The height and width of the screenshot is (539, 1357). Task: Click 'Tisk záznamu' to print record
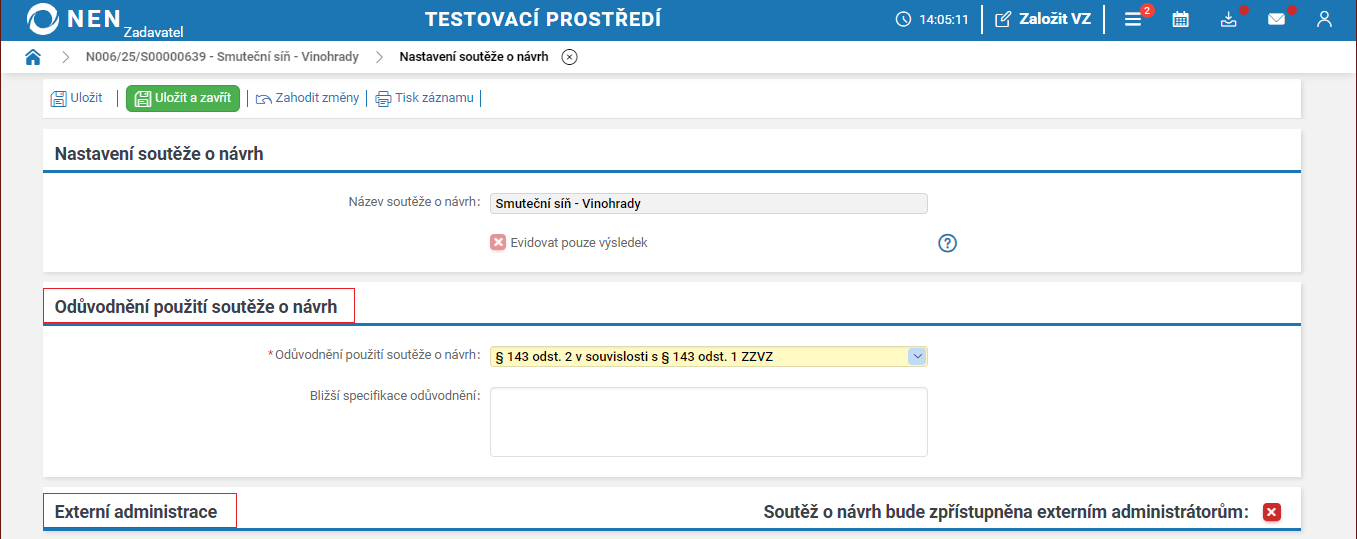pyautogui.click(x=425, y=98)
